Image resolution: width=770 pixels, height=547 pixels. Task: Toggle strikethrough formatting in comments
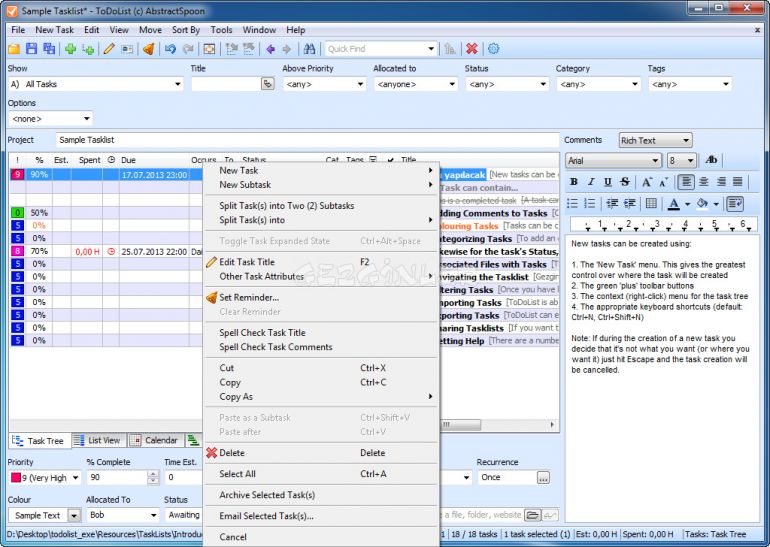pyautogui.click(x=625, y=182)
